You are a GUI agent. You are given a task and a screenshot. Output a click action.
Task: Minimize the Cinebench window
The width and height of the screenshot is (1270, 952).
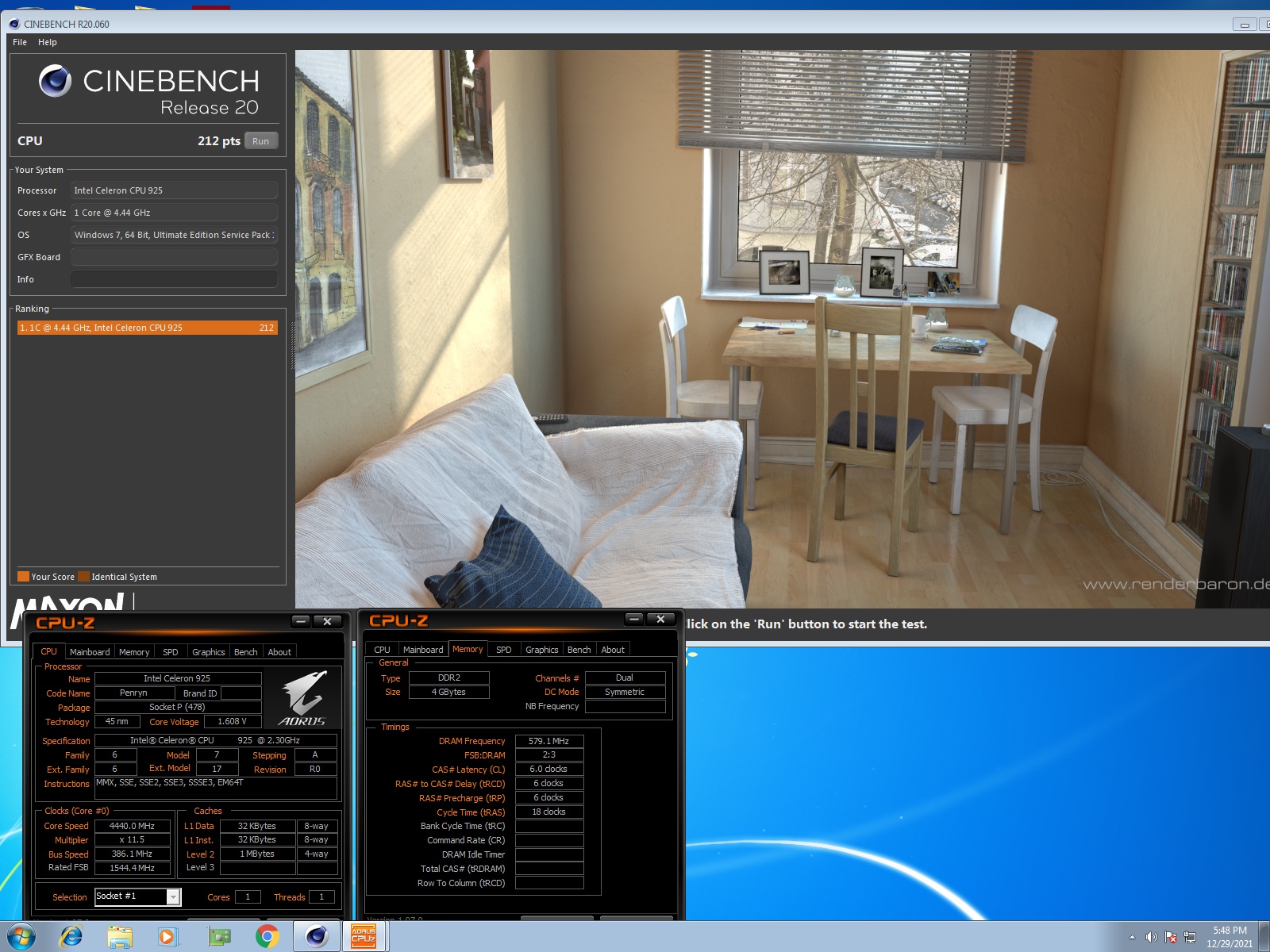pyautogui.click(x=1245, y=25)
